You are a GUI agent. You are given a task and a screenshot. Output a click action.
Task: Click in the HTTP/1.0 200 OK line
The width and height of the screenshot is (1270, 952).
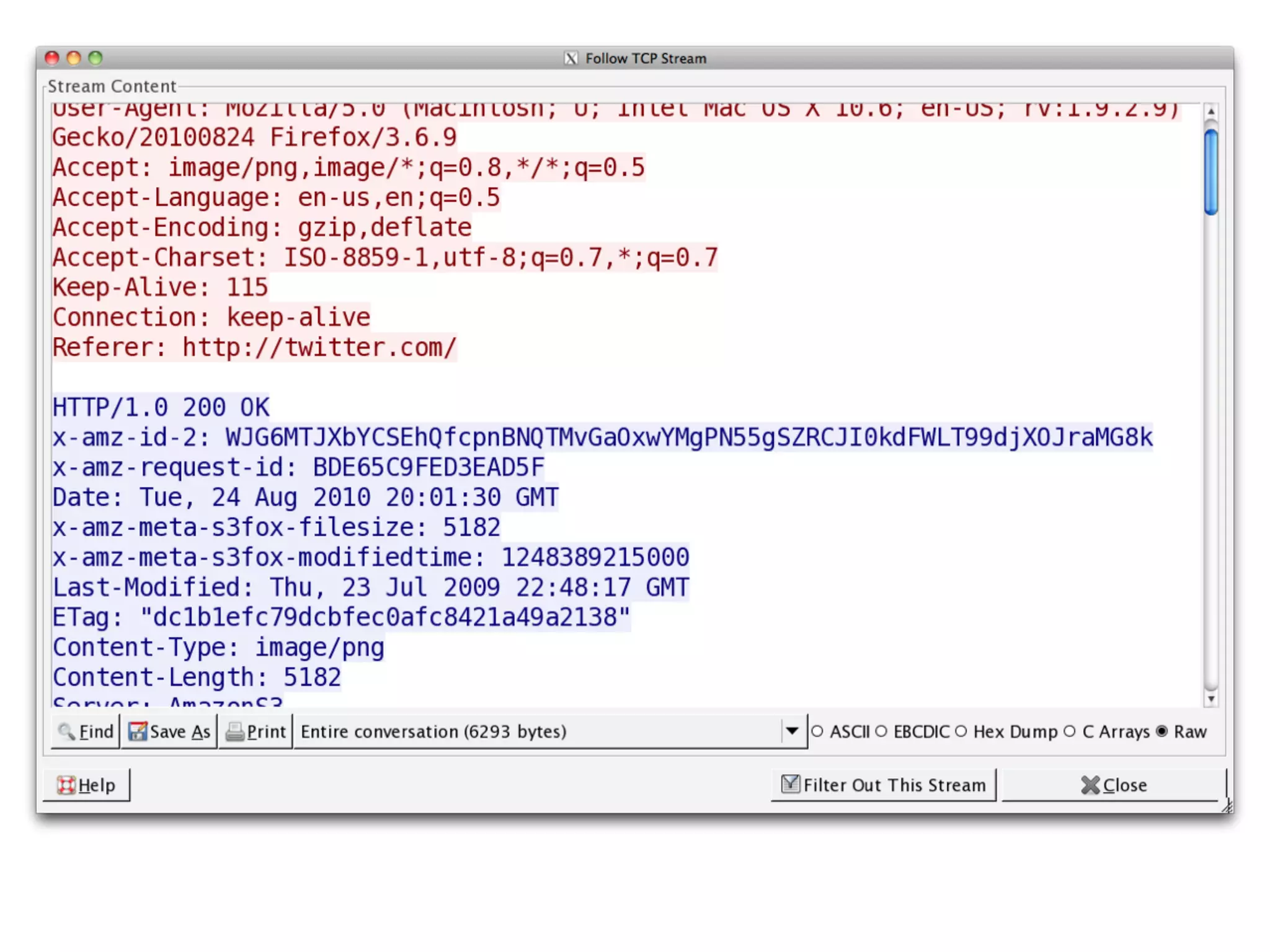(161, 407)
